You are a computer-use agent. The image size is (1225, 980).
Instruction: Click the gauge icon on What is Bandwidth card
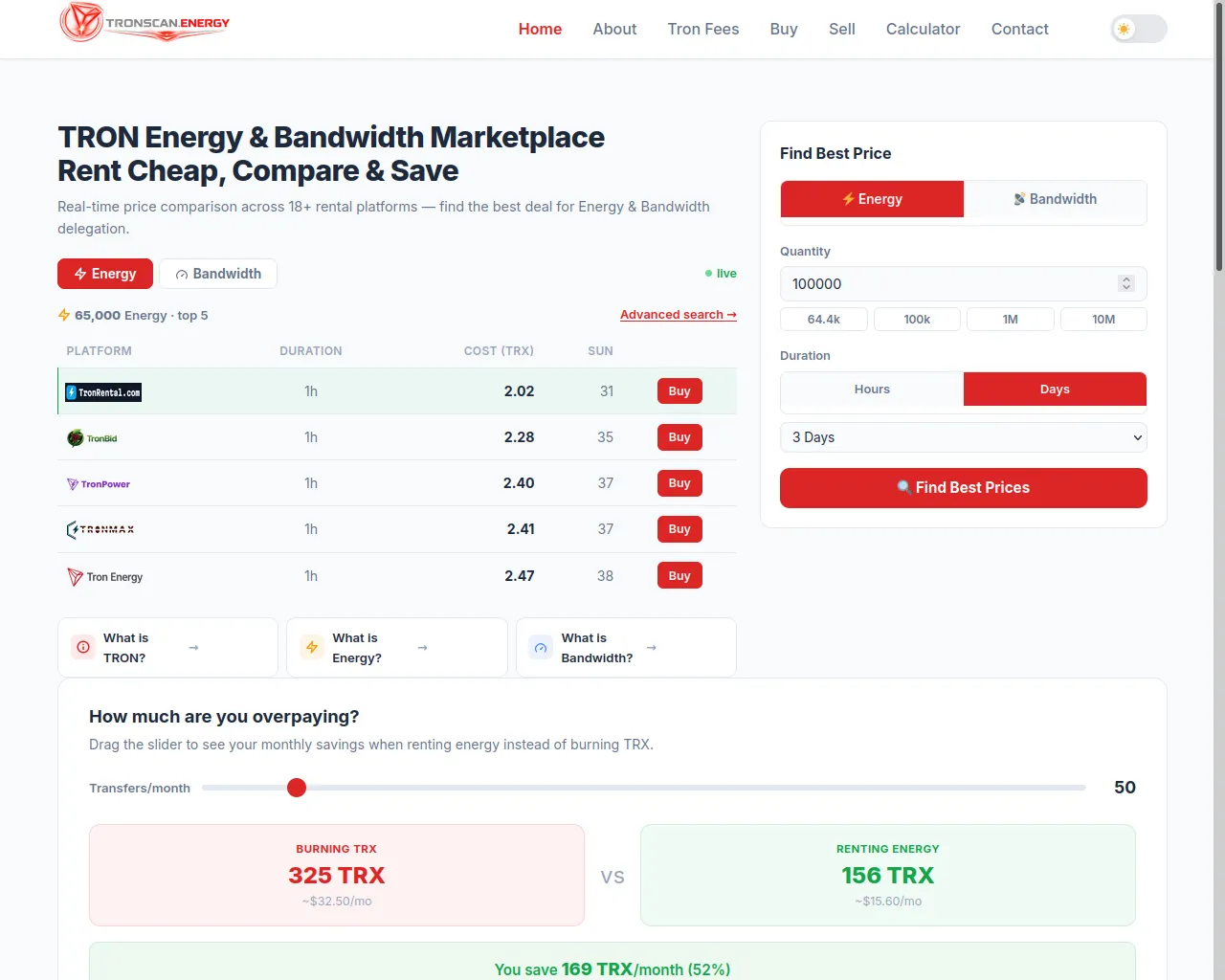click(x=541, y=648)
